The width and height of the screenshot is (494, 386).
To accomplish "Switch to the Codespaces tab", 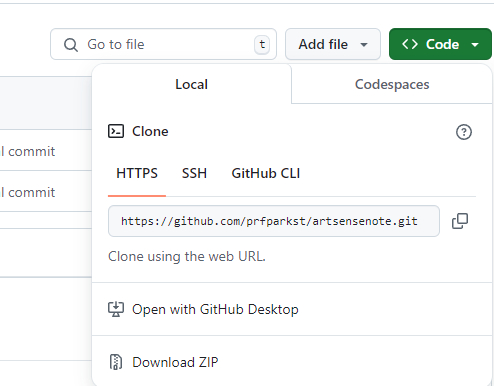I will (x=392, y=84).
